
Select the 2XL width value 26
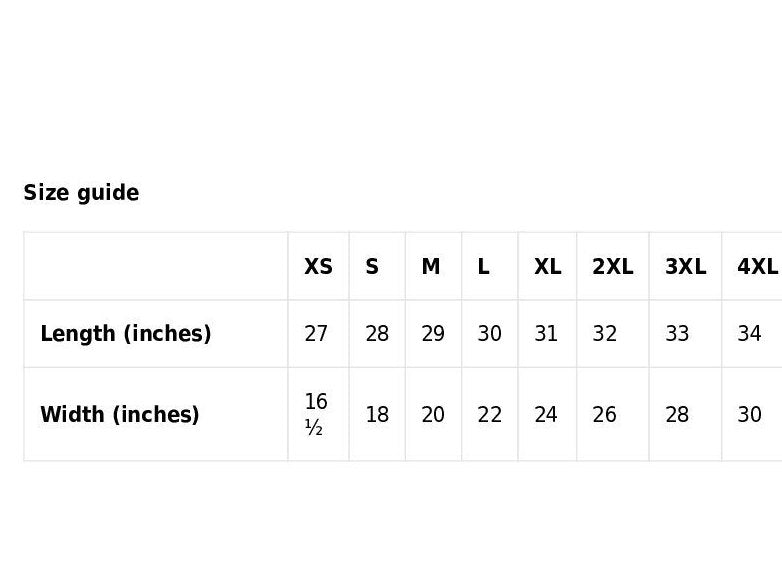[x=605, y=414]
